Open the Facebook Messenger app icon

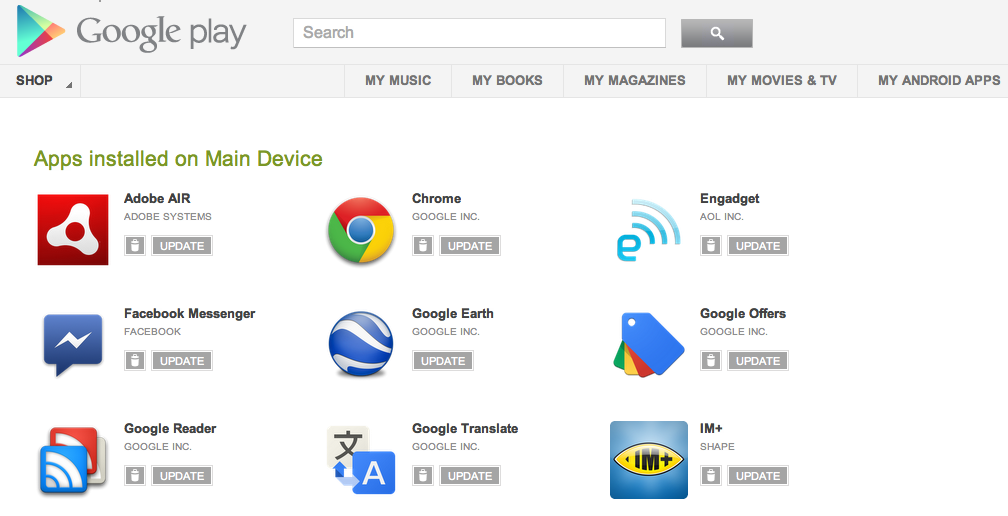coord(73,344)
